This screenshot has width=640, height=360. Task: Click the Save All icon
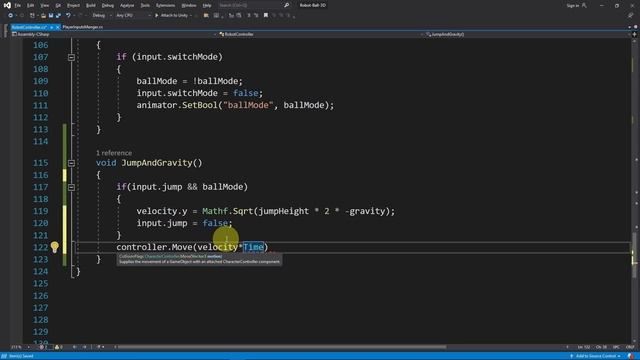58,16
